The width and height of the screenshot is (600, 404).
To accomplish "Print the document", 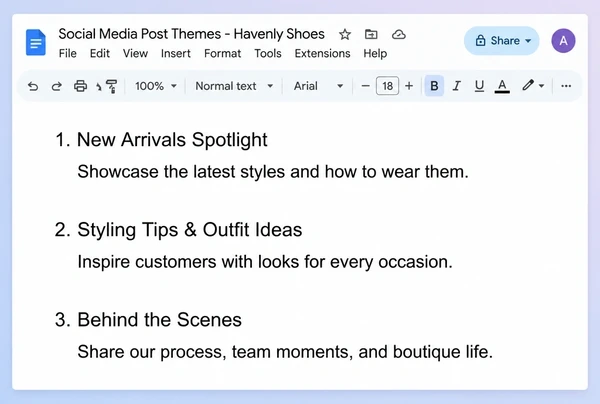I will click(x=80, y=86).
